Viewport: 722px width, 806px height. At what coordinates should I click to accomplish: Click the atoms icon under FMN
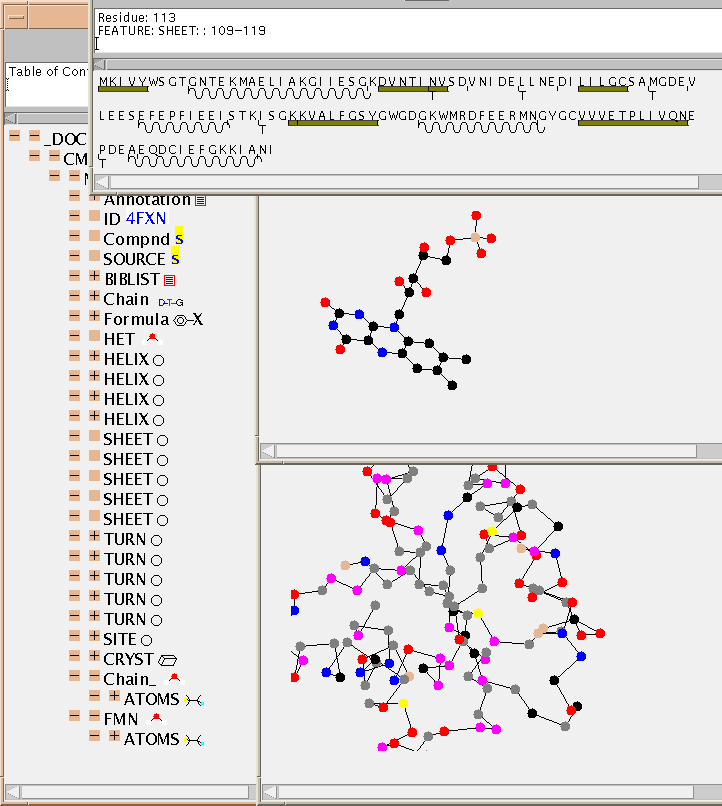[194, 739]
